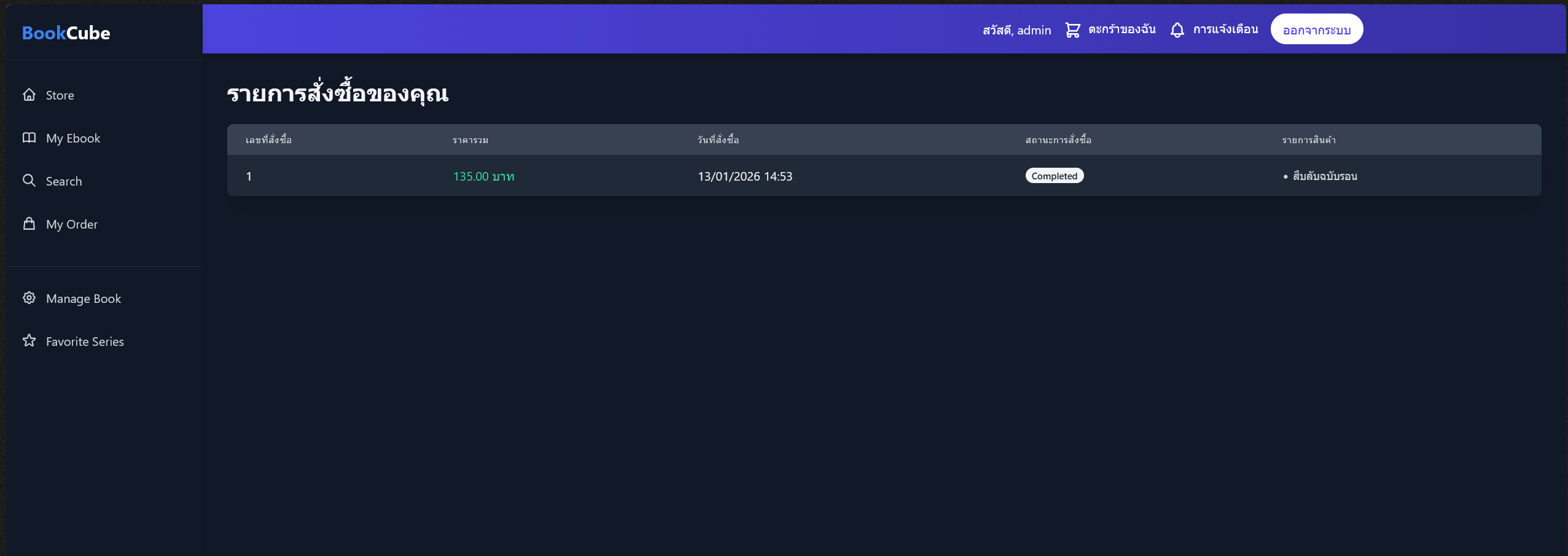Open the shopping cart icon
Viewport: 1568px width, 556px height.
click(x=1072, y=29)
